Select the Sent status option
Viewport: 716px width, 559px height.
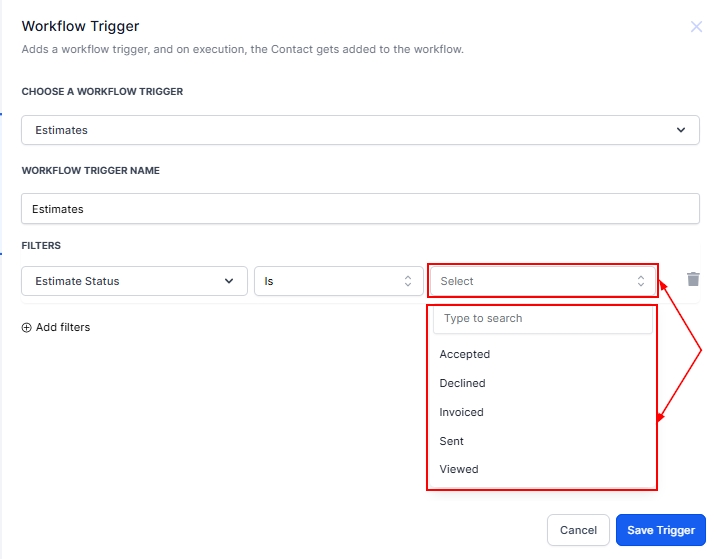452,441
